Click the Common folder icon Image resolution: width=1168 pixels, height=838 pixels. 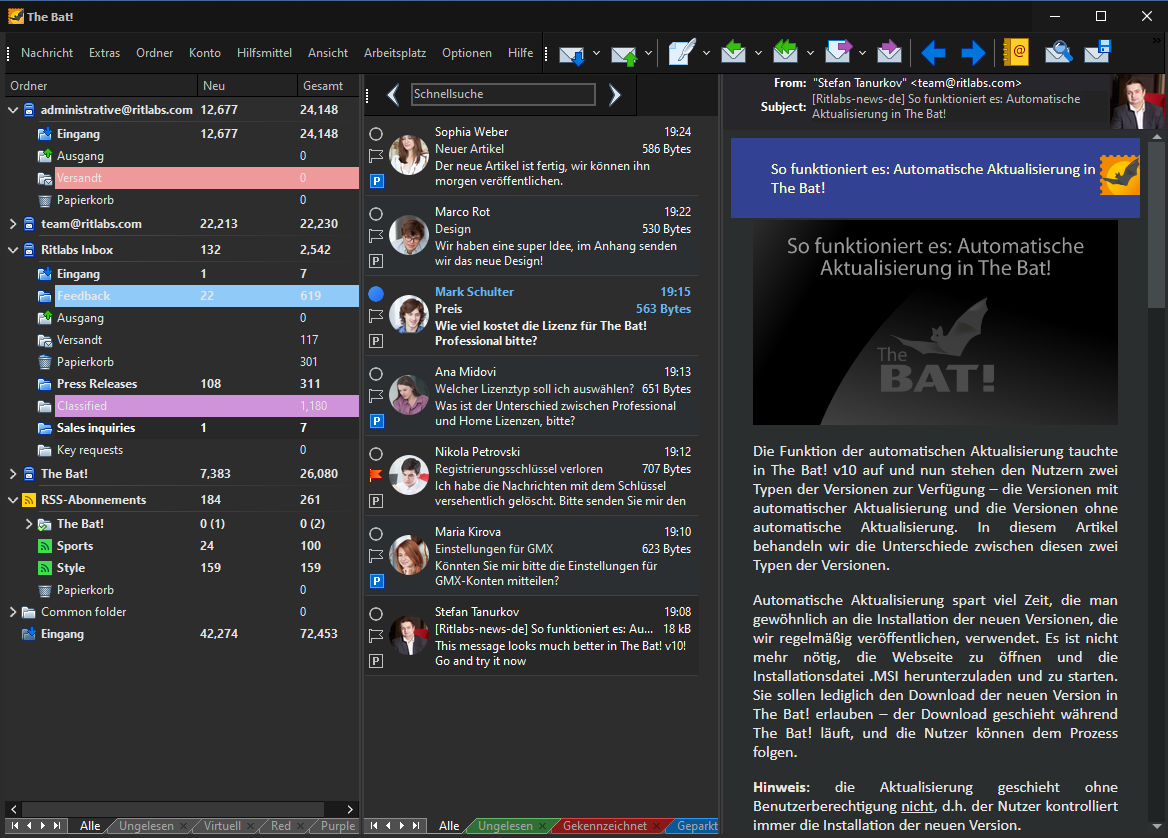click(29, 612)
